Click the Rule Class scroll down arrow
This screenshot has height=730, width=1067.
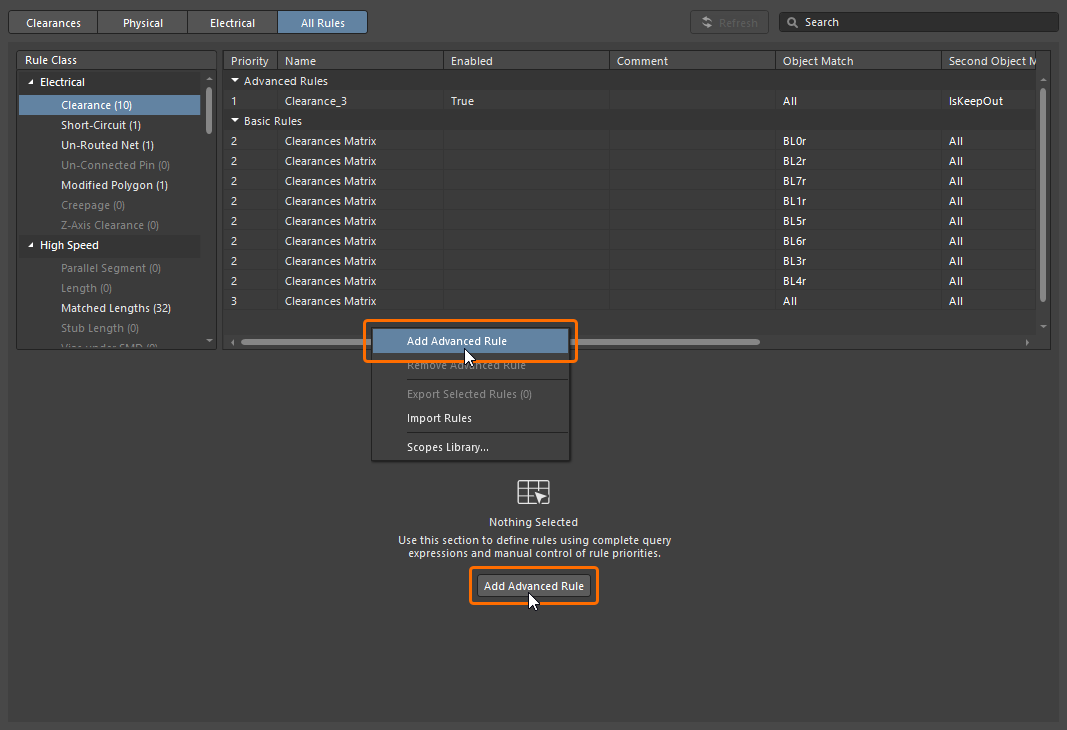tap(209, 341)
